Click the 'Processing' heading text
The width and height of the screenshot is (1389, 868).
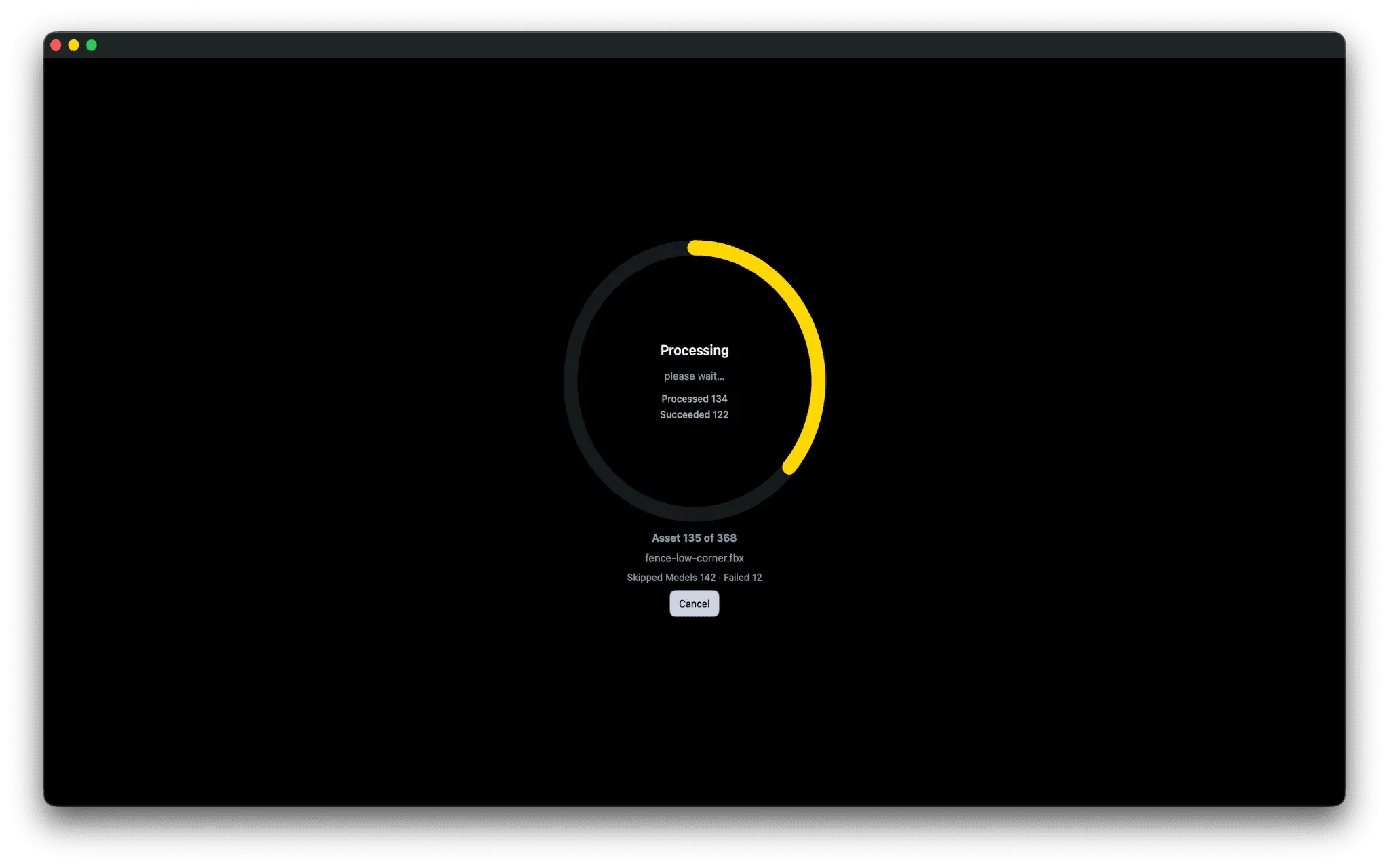694,351
